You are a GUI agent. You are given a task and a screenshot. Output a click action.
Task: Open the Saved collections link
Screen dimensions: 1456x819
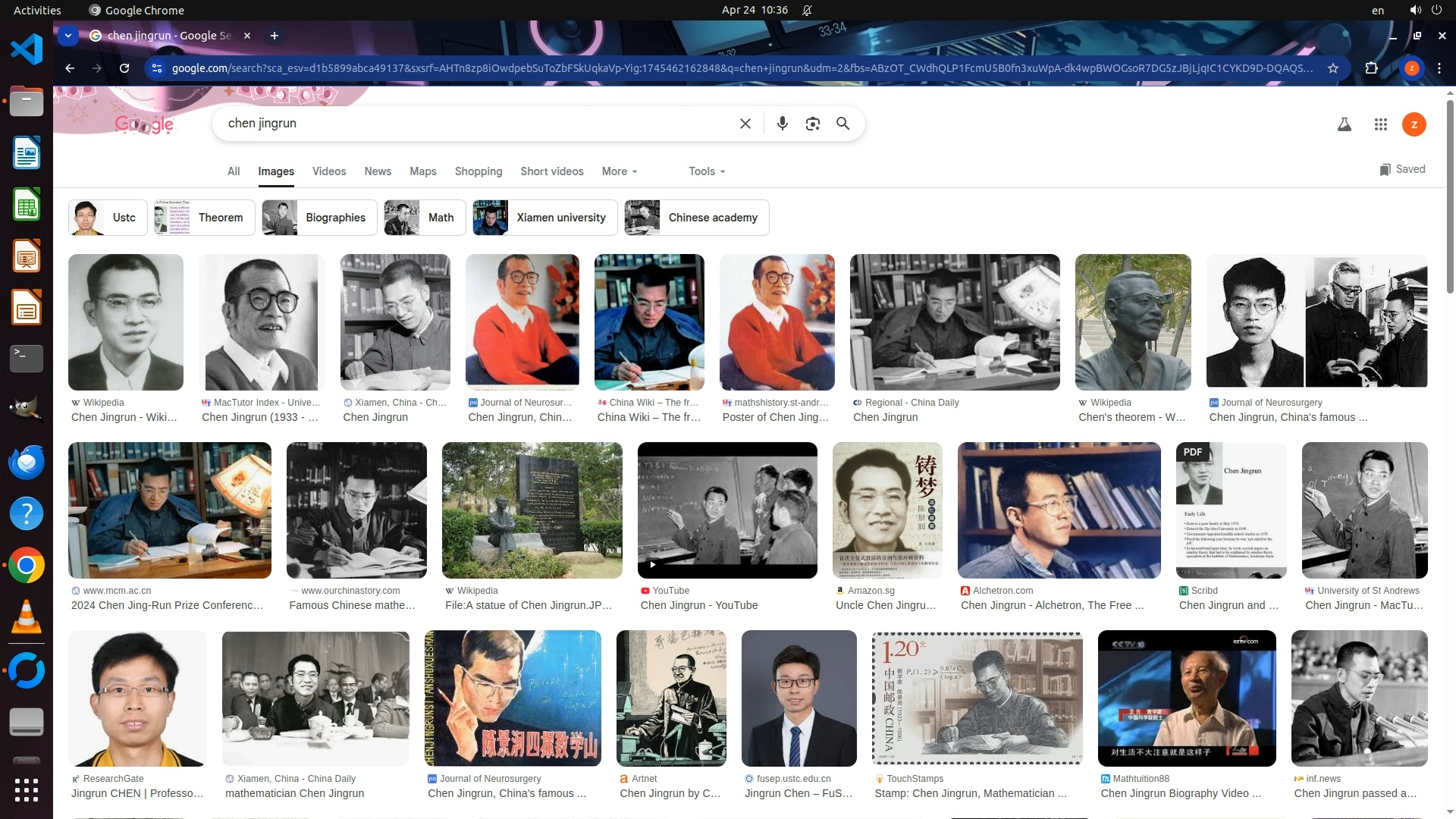coord(1402,169)
